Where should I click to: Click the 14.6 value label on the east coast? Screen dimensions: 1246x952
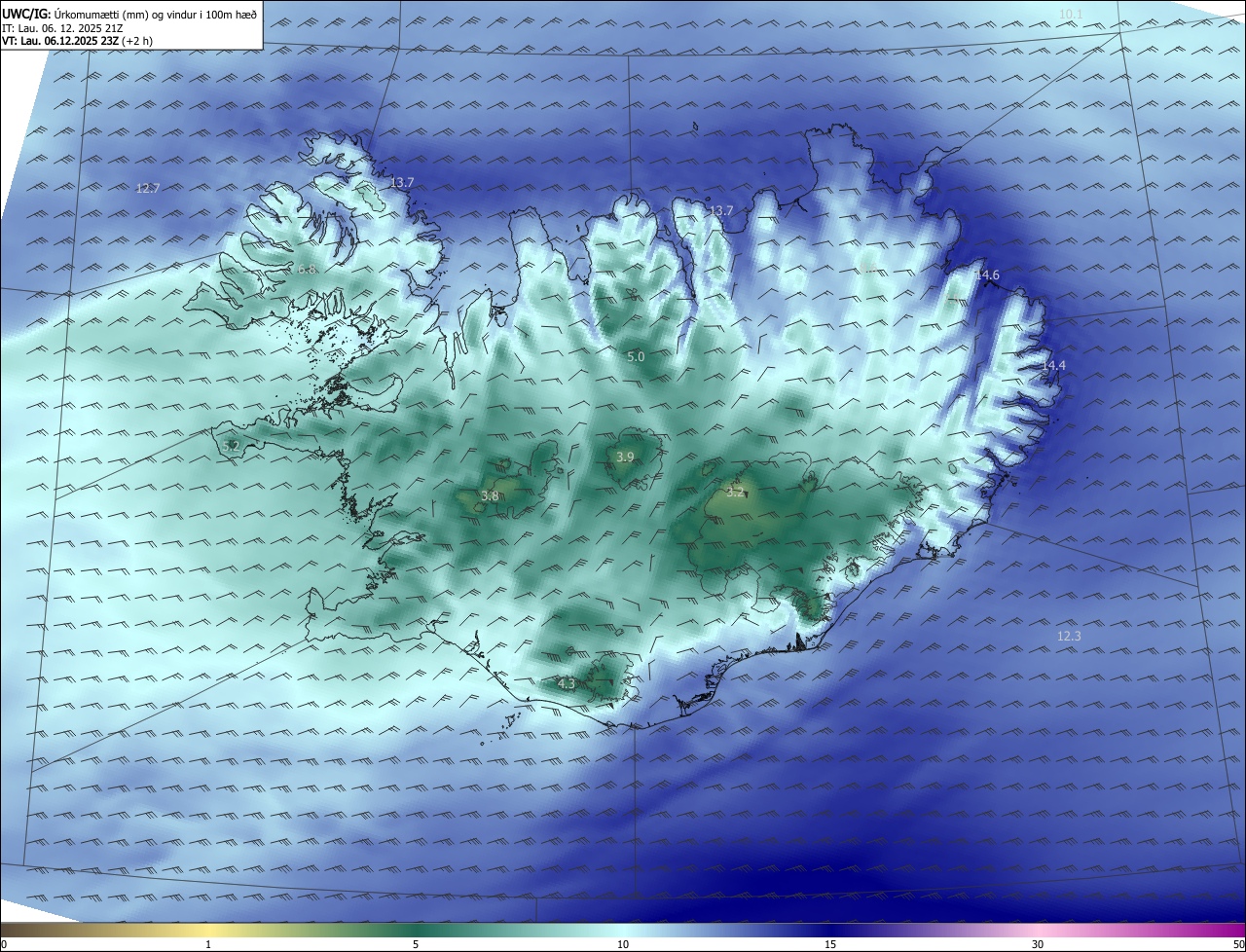(x=987, y=275)
